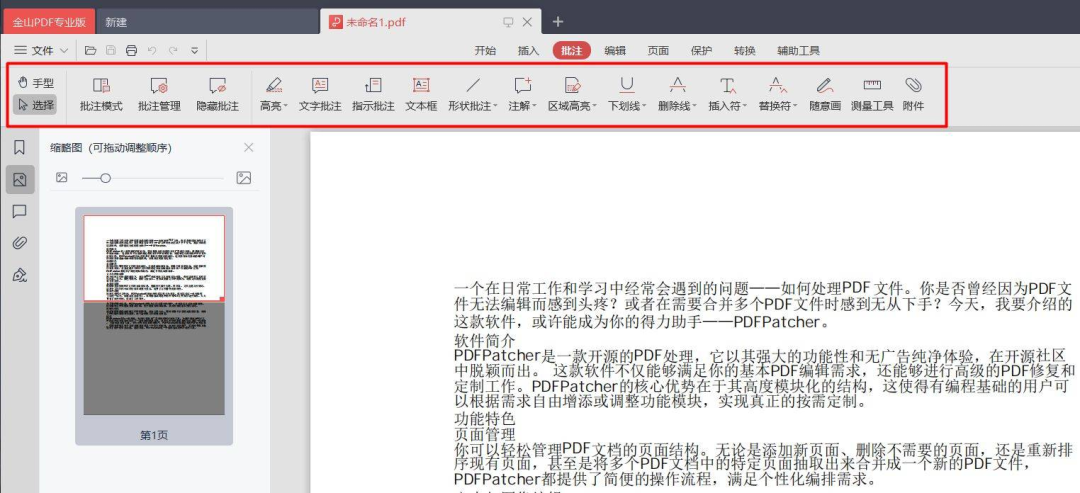Open the 保护 ribbon tab
This screenshot has height=493, width=1080.
(702, 50)
